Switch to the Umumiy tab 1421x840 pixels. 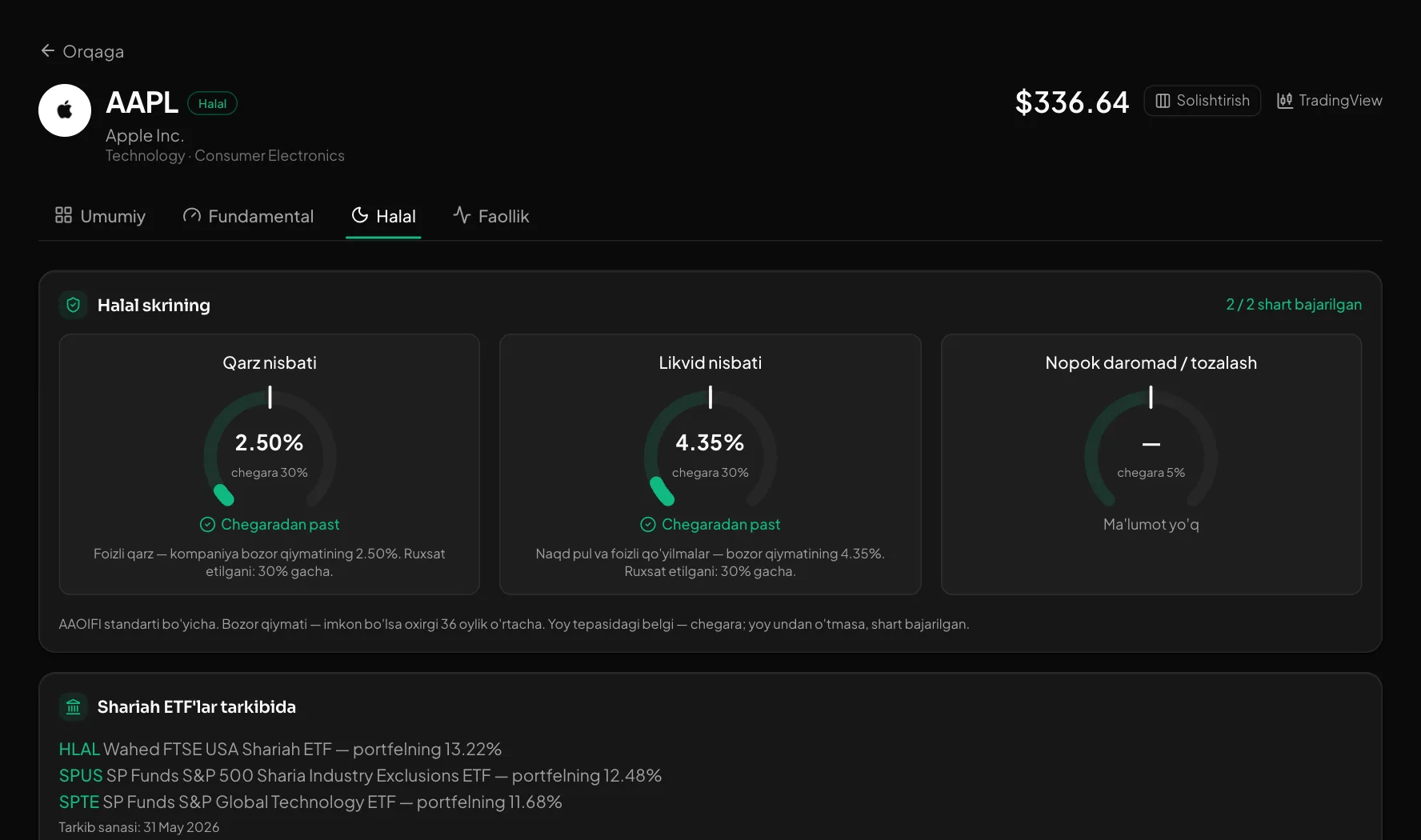coord(100,216)
